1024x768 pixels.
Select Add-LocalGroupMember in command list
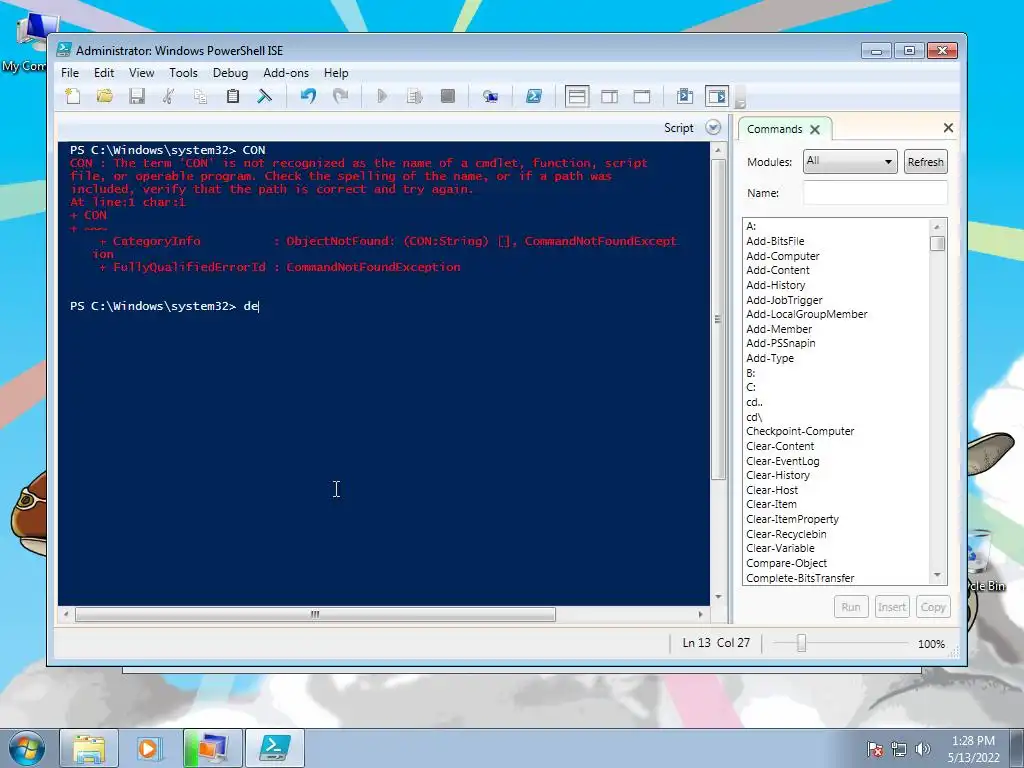[807, 314]
